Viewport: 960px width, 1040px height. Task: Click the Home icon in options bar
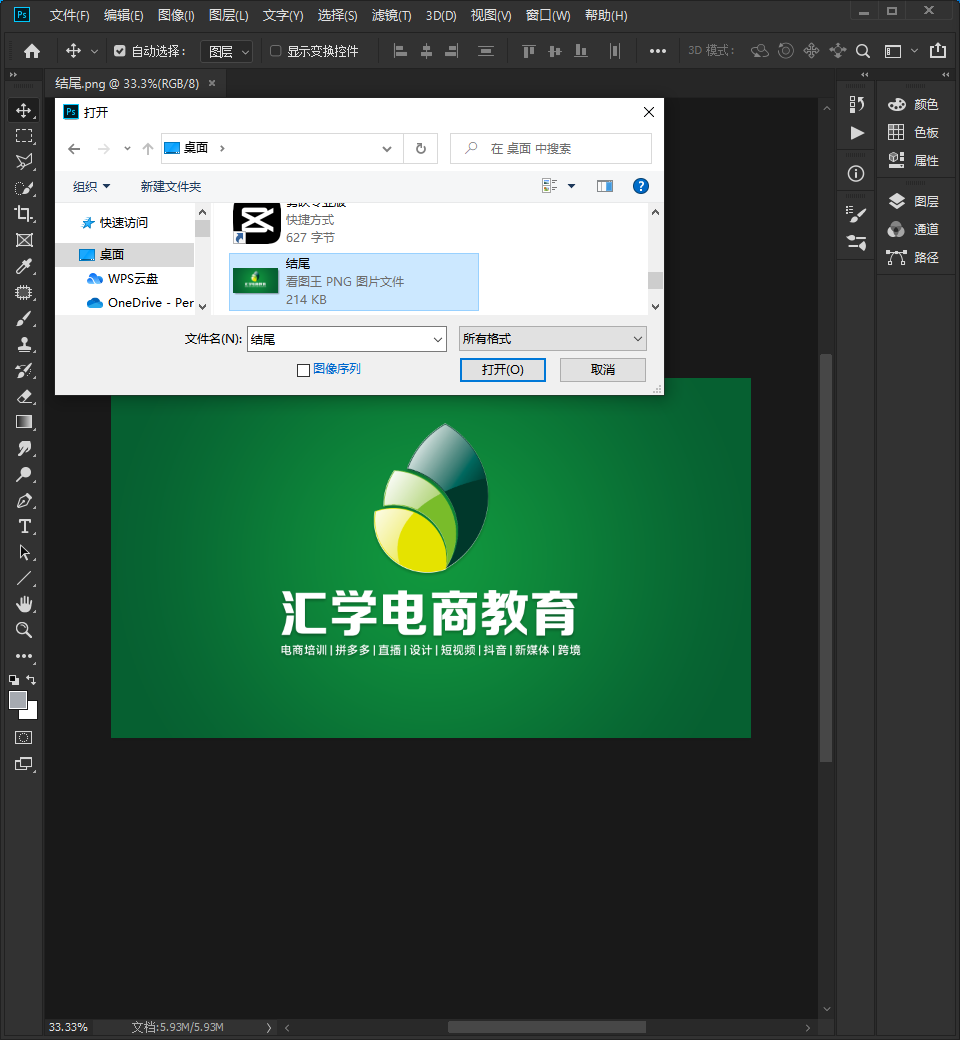(32, 51)
